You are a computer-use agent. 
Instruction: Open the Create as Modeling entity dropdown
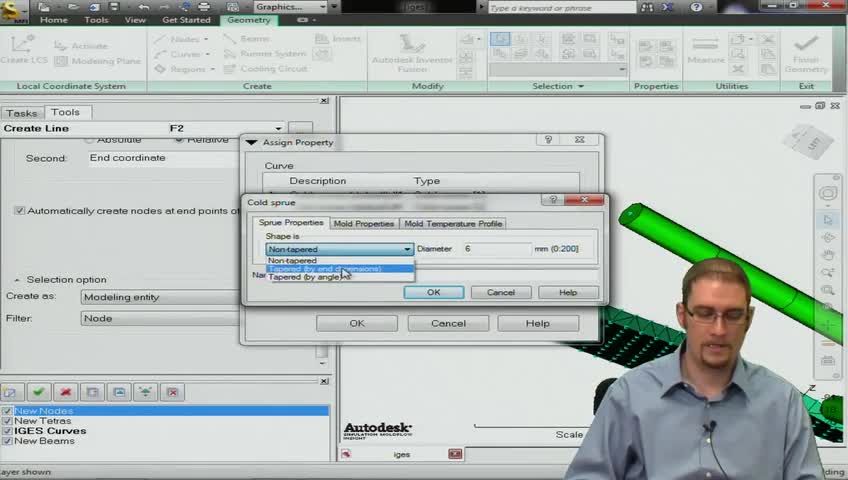pyautogui.click(x=160, y=297)
